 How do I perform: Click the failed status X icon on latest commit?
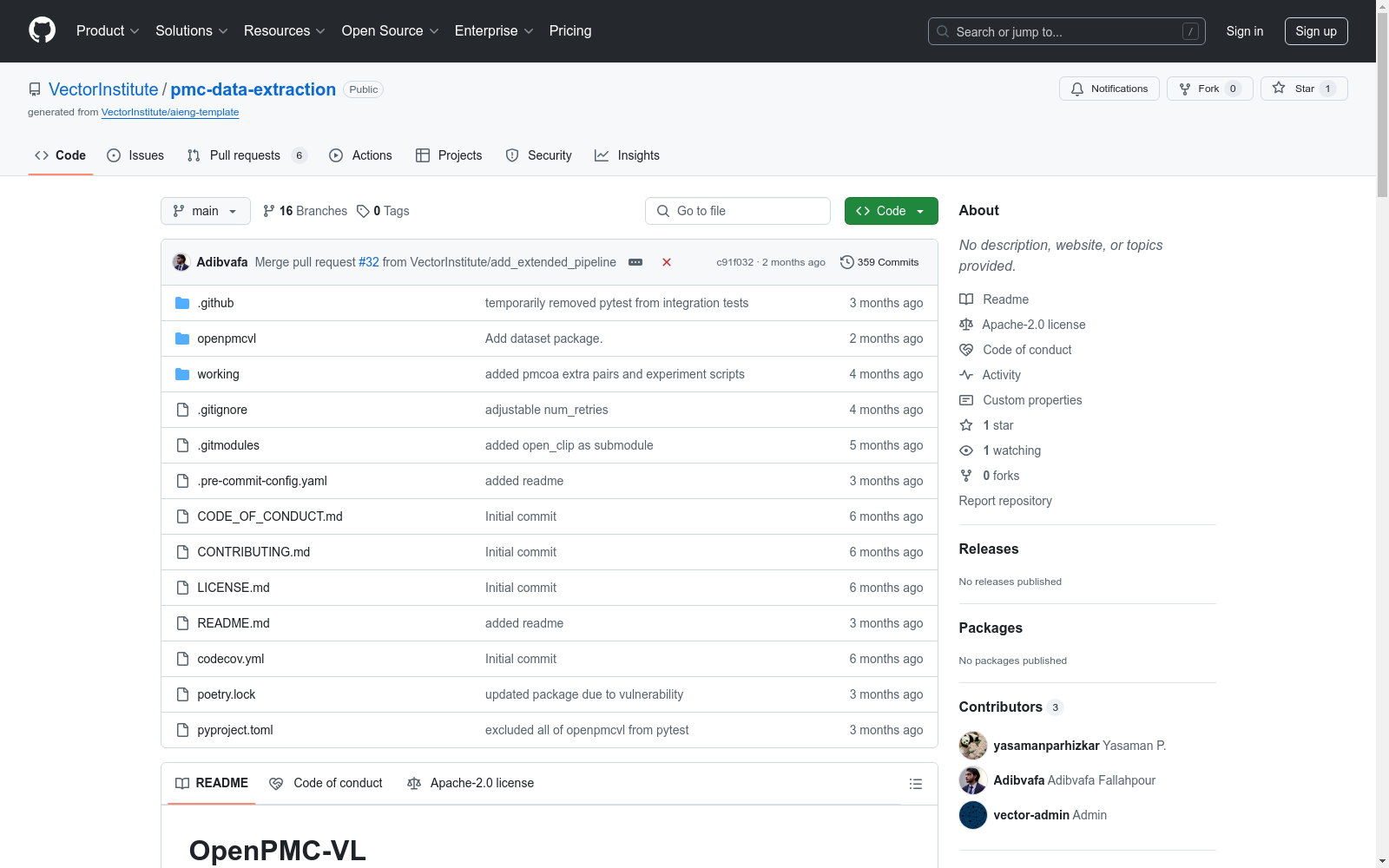point(667,262)
